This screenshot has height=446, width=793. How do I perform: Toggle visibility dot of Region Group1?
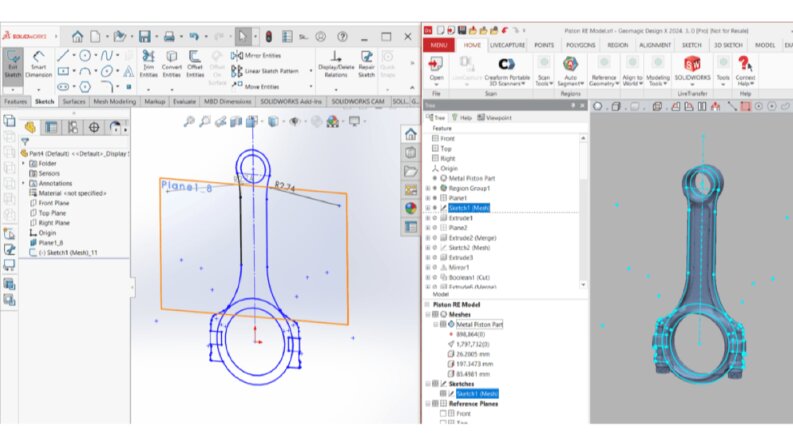coord(434,188)
